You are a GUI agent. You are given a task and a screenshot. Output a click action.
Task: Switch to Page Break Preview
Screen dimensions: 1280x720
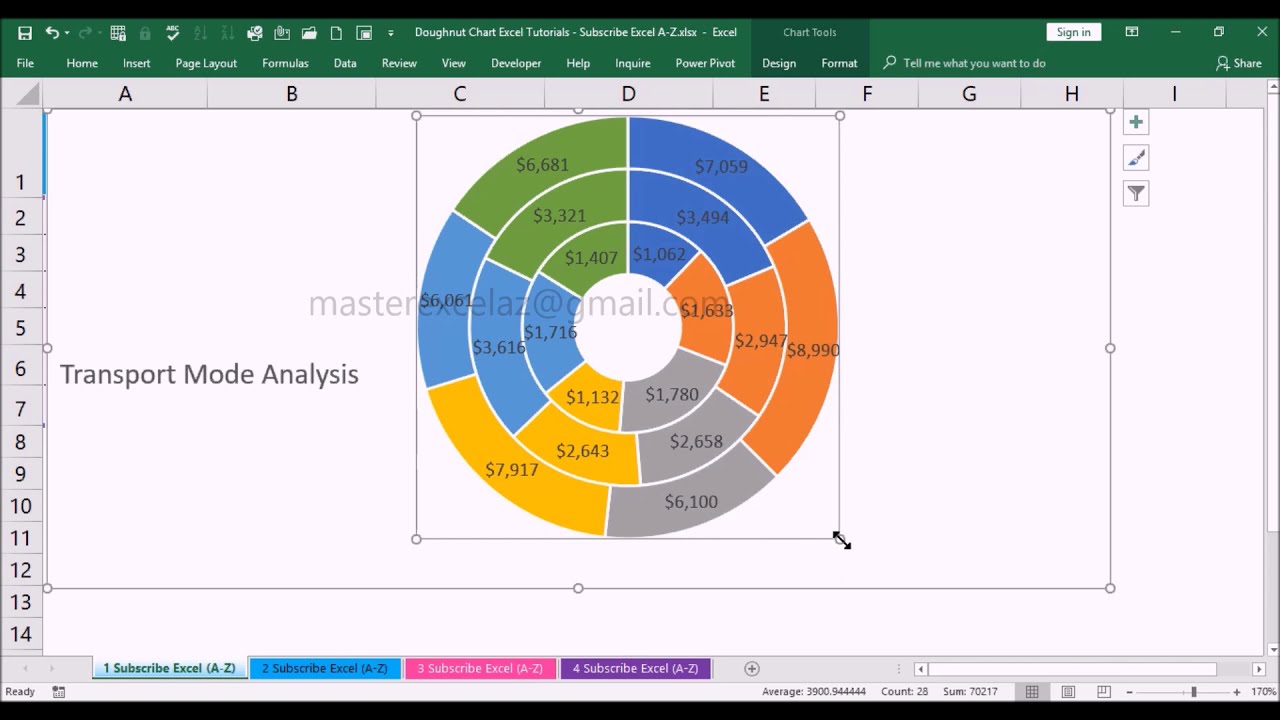(x=1104, y=692)
